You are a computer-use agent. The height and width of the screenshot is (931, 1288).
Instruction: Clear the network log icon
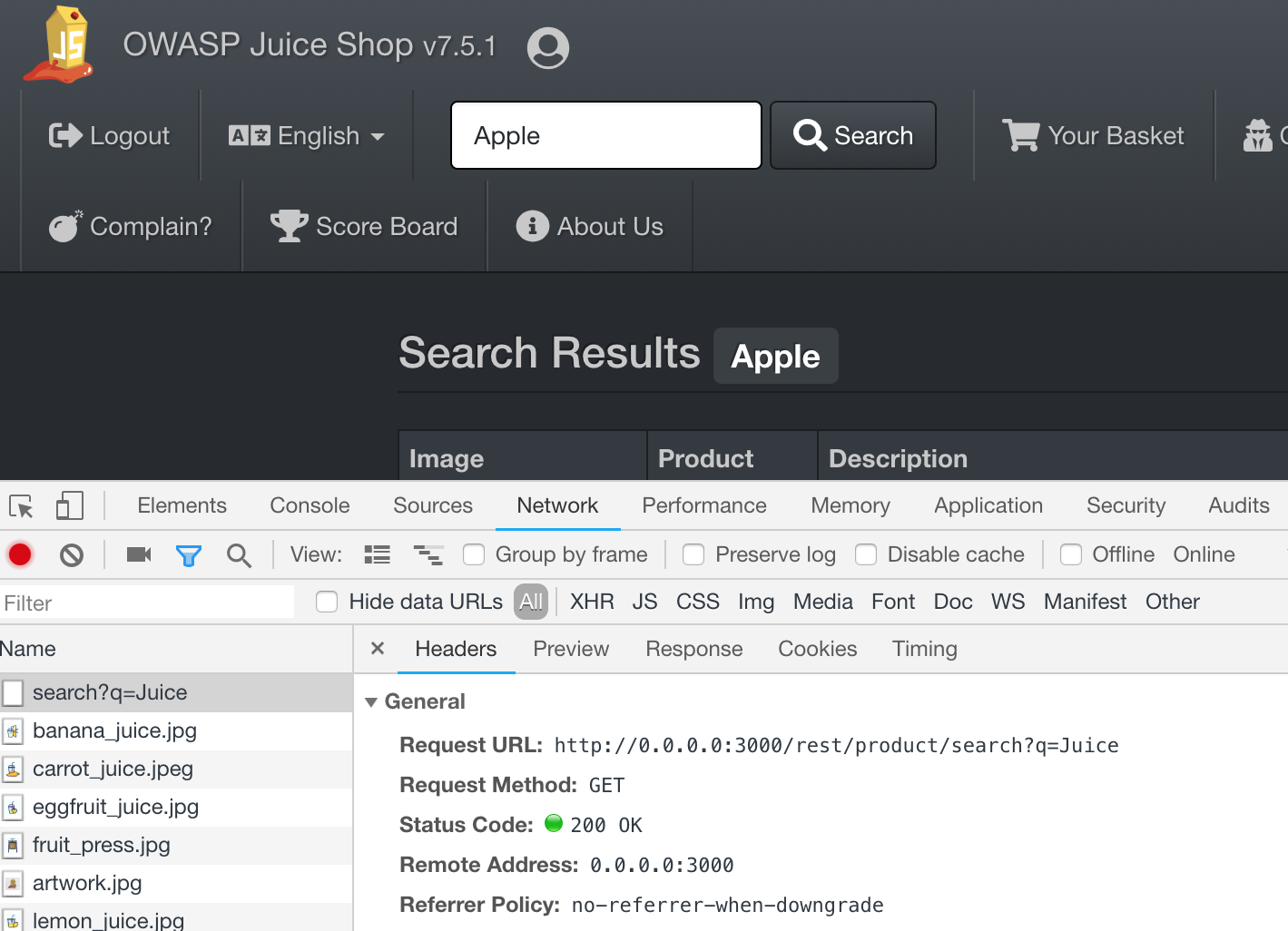click(72, 554)
